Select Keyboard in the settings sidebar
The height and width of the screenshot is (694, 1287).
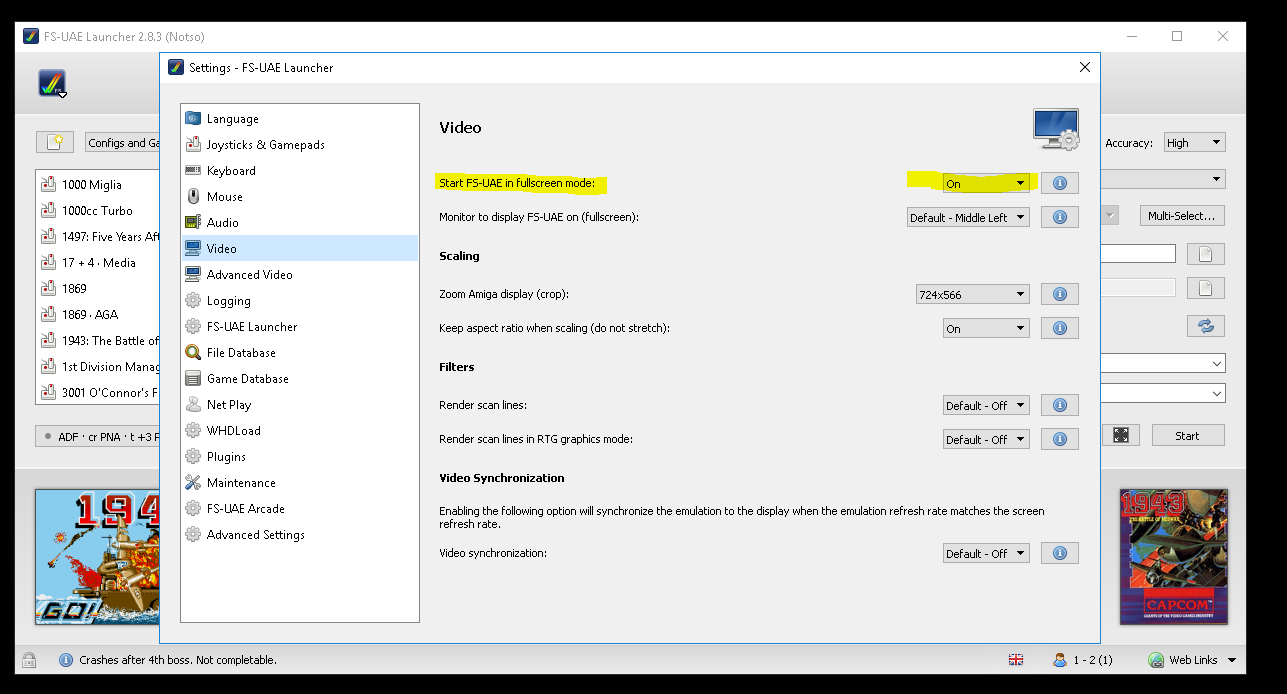[299, 171]
